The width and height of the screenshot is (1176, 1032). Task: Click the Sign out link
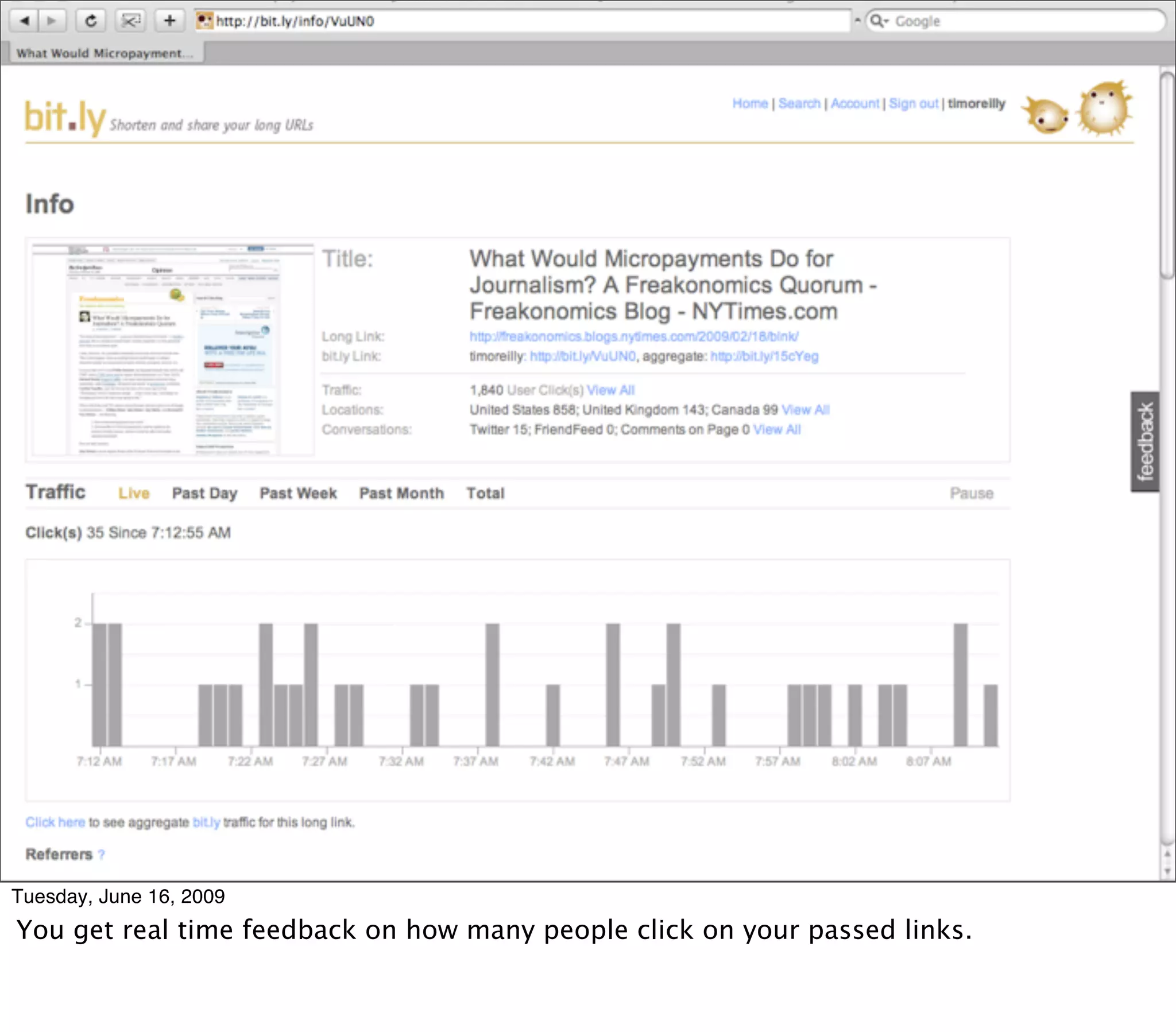pyautogui.click(x=913, y=103)
